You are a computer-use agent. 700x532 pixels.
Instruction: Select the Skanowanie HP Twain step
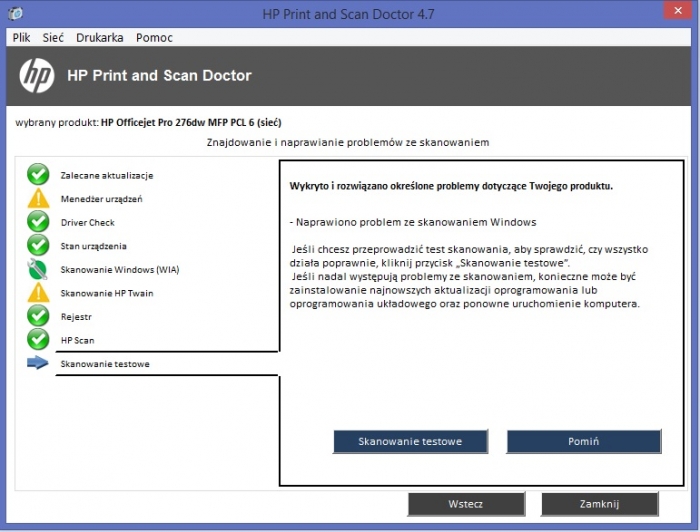coord(107,293)
